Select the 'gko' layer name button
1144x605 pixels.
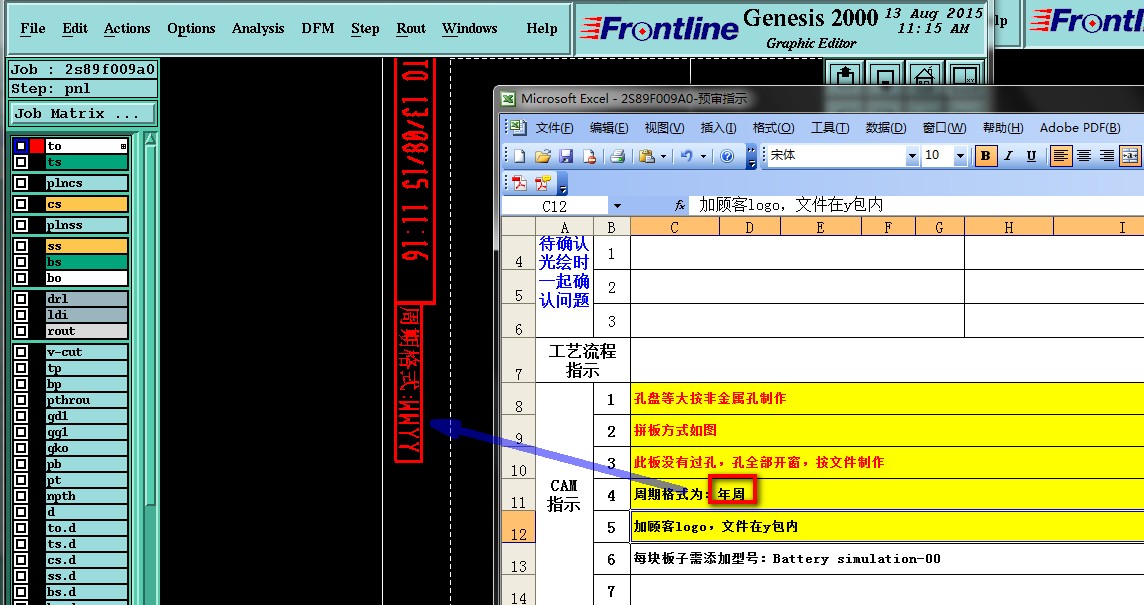(86, 448)
